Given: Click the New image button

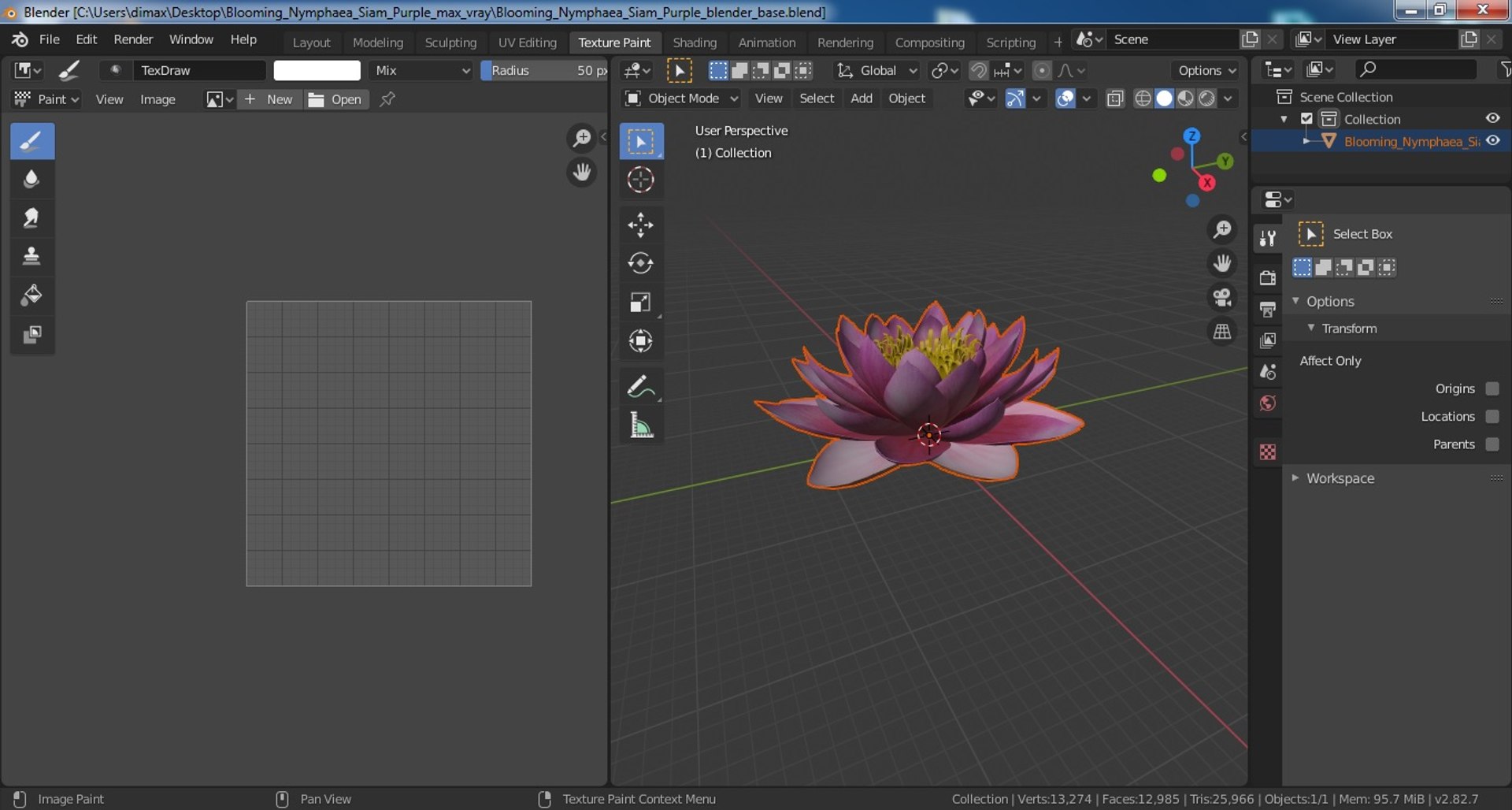Looking at the screenshot, I should (x=269, y=99).
